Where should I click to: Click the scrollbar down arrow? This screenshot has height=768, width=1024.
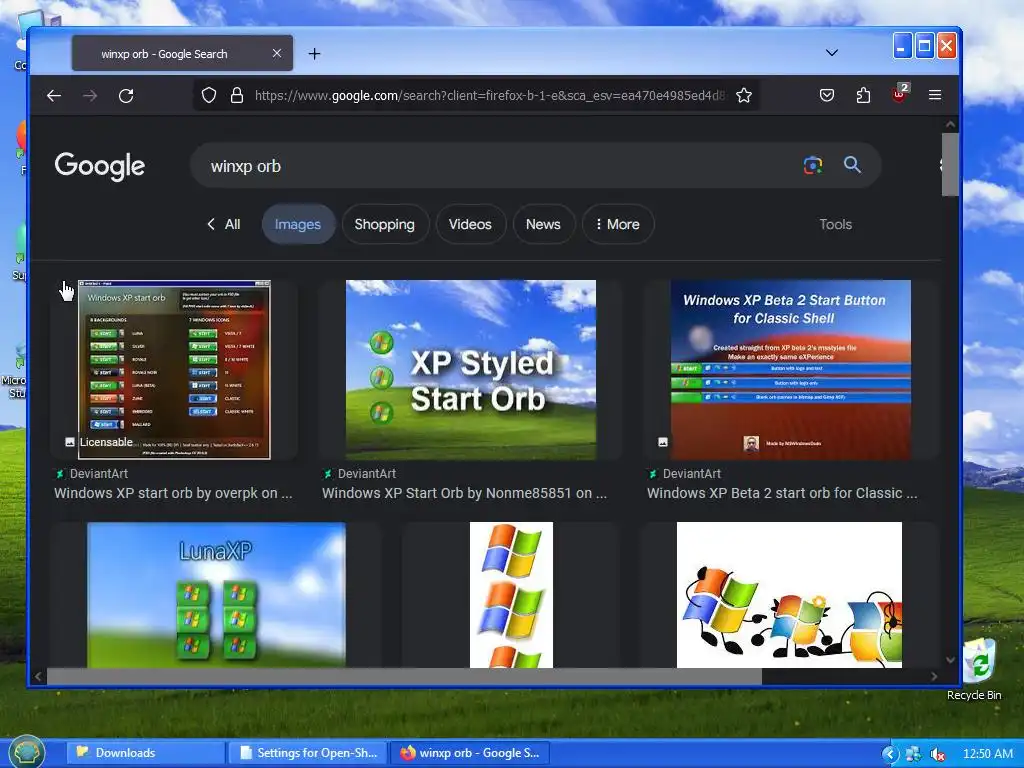pos(950,660)
